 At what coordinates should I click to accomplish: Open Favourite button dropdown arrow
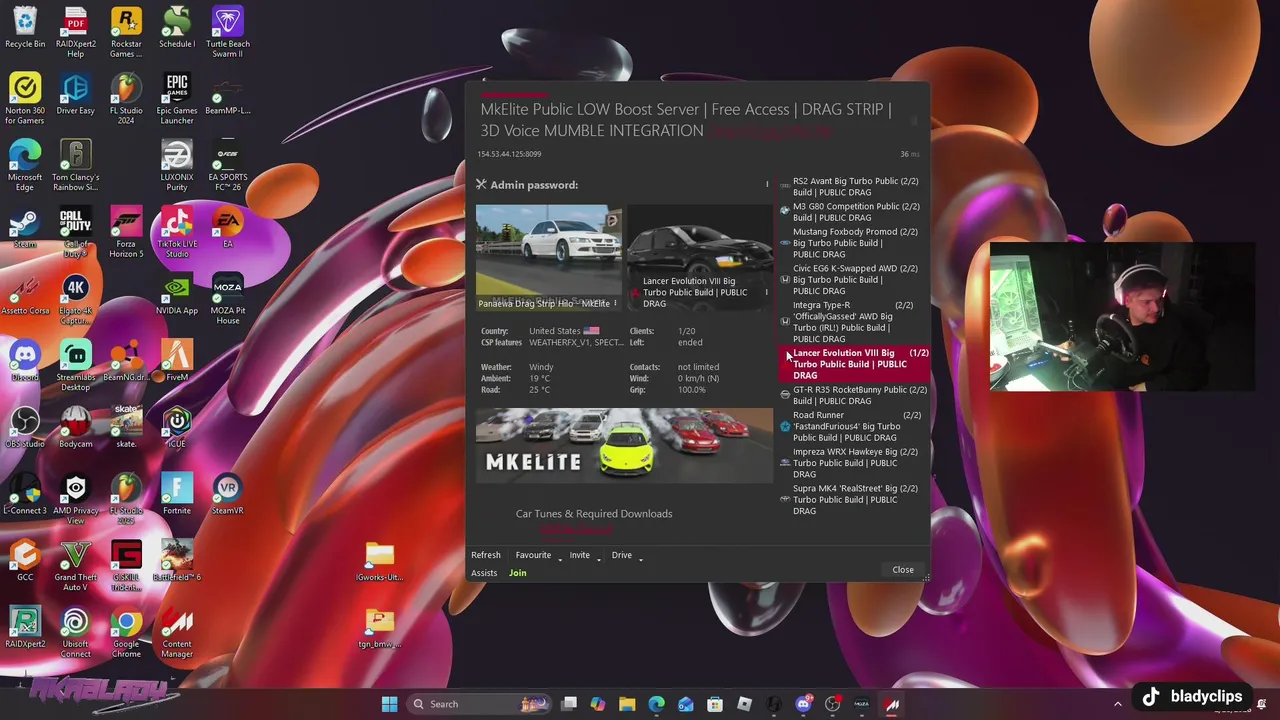click(559, 557)
